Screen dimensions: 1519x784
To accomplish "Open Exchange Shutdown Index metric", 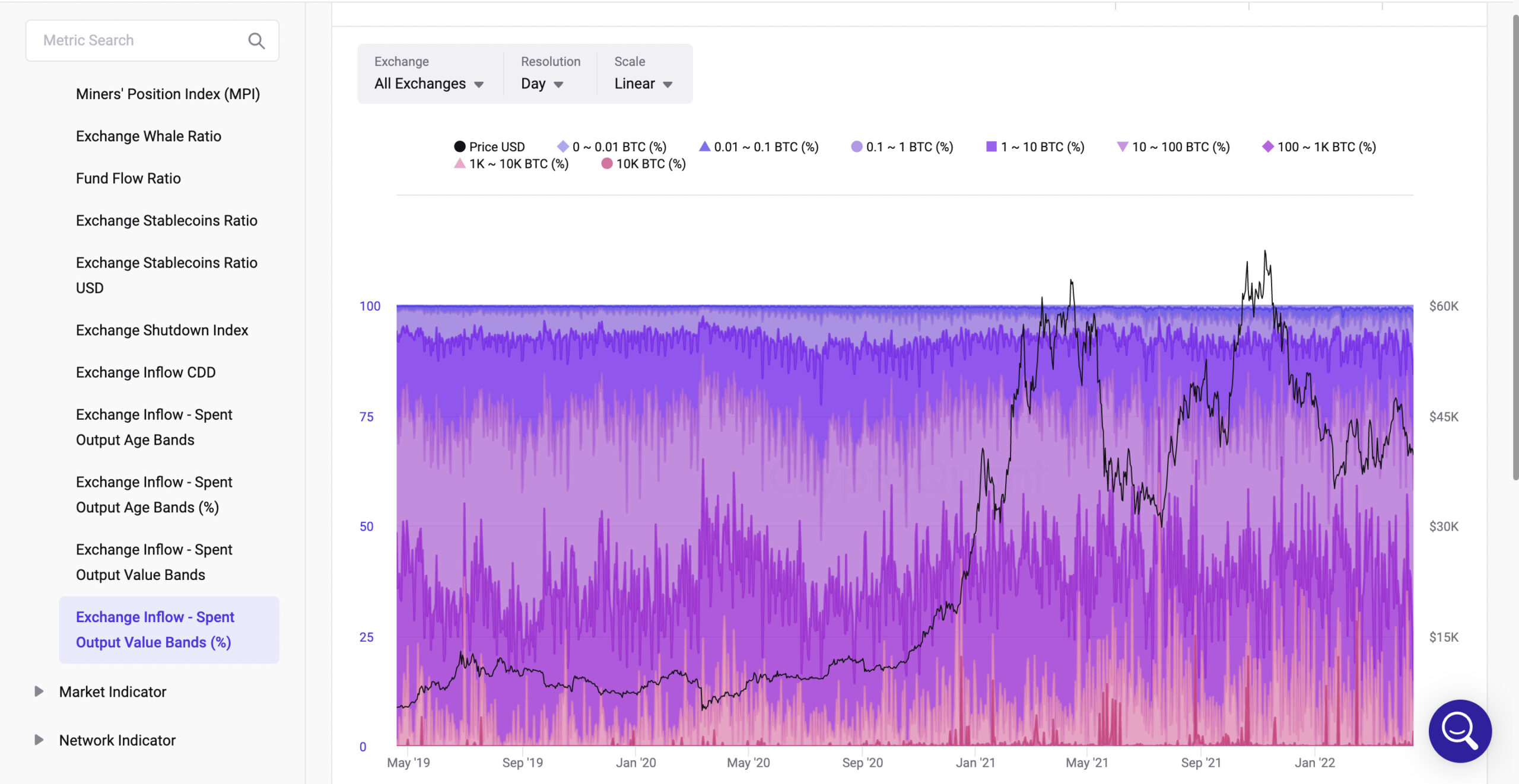I will pos(162,330).
